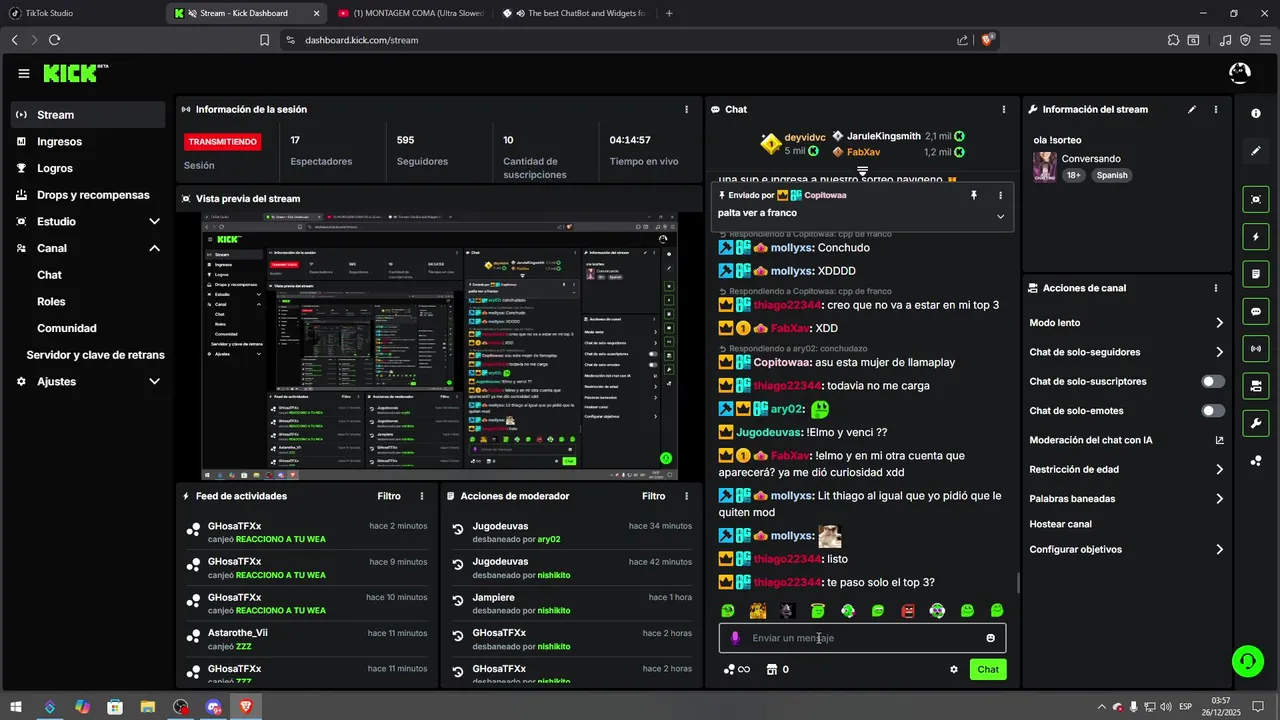
Task: Open Acciones de moderador options menu
Action: [686, 496]
